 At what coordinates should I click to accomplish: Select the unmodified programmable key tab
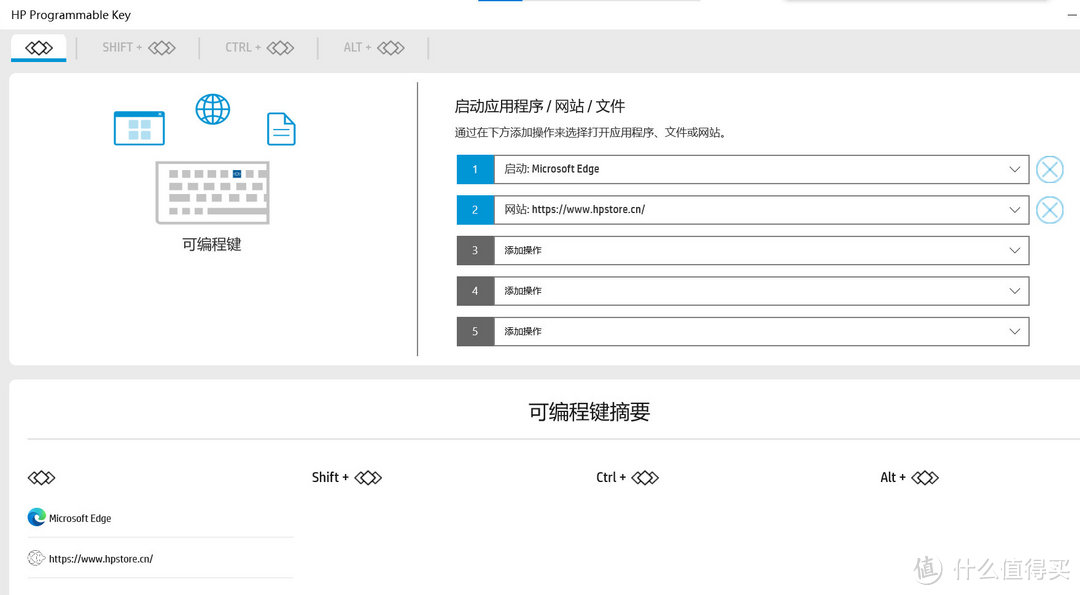[39, 48]
